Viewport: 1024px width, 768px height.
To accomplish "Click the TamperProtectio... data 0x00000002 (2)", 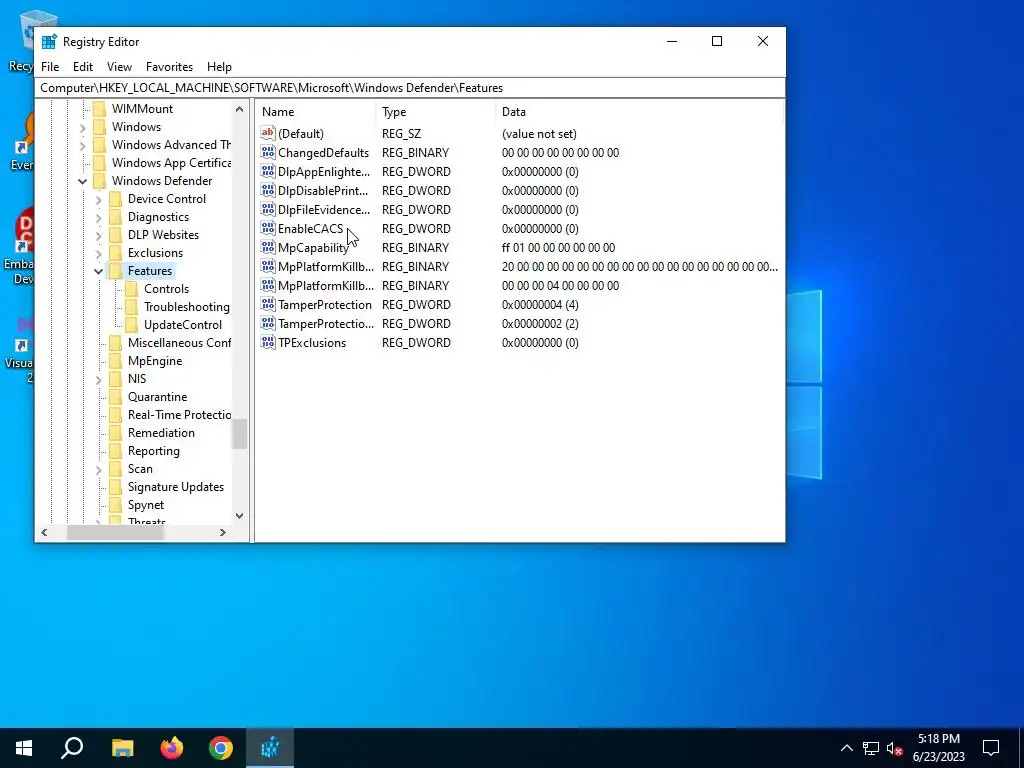I will tap(540, 323).
